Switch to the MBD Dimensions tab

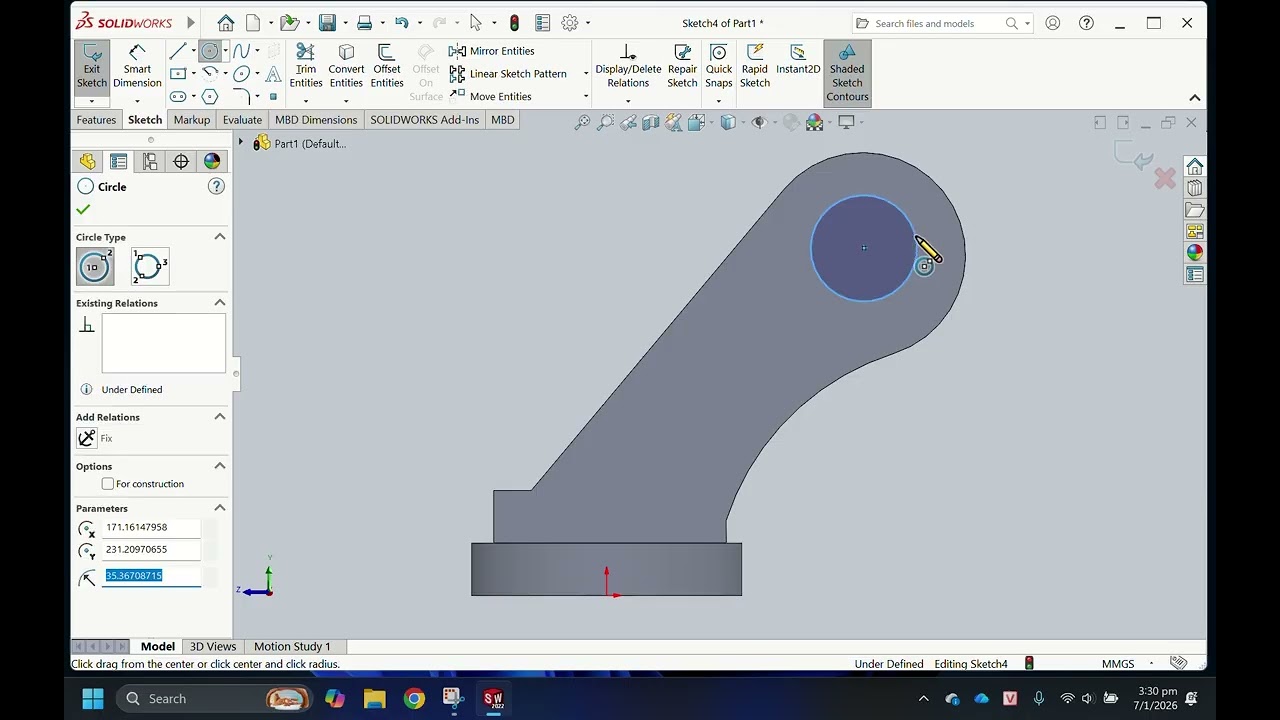316,120
